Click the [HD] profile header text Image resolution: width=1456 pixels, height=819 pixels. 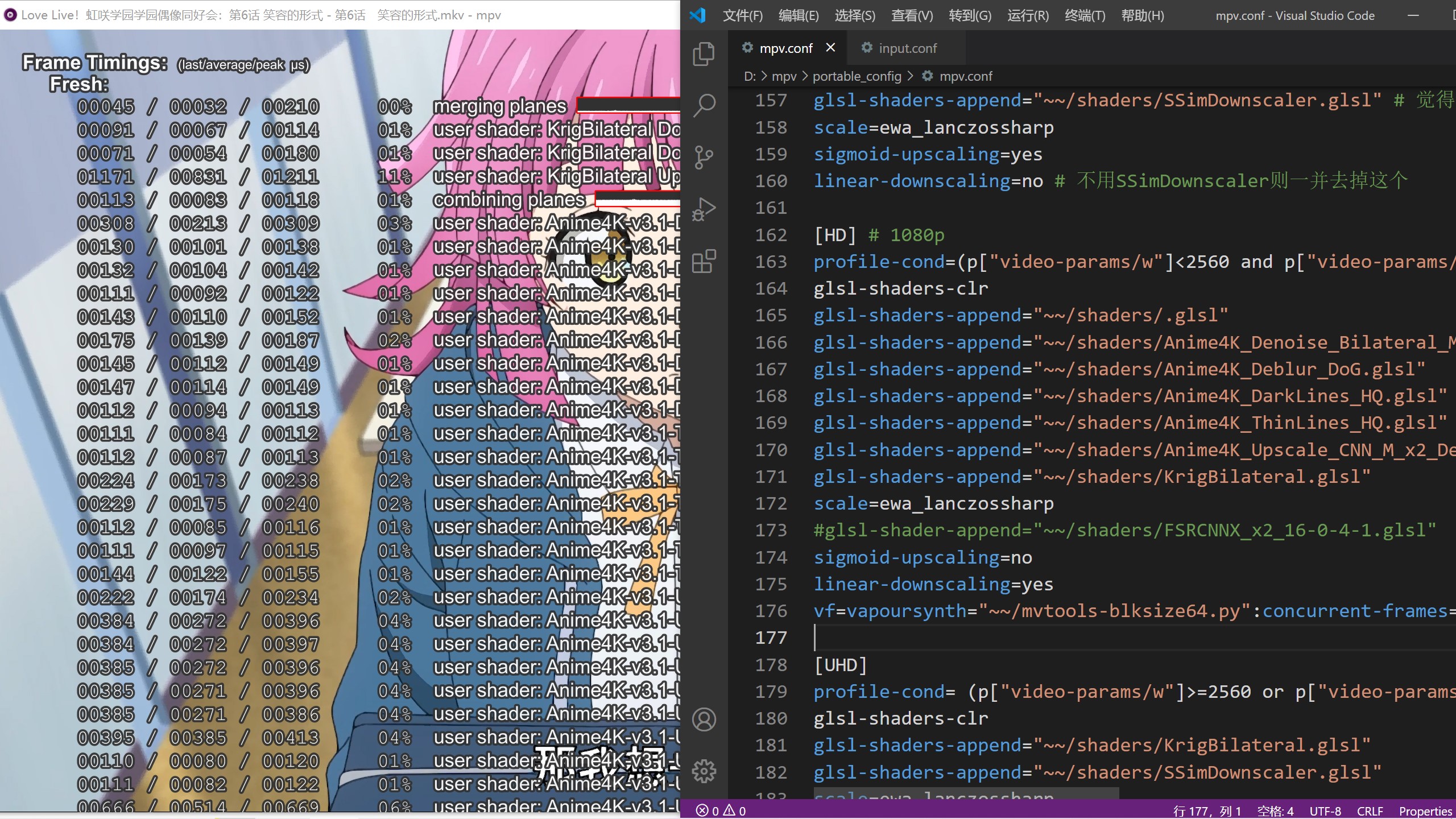point(835,235)
